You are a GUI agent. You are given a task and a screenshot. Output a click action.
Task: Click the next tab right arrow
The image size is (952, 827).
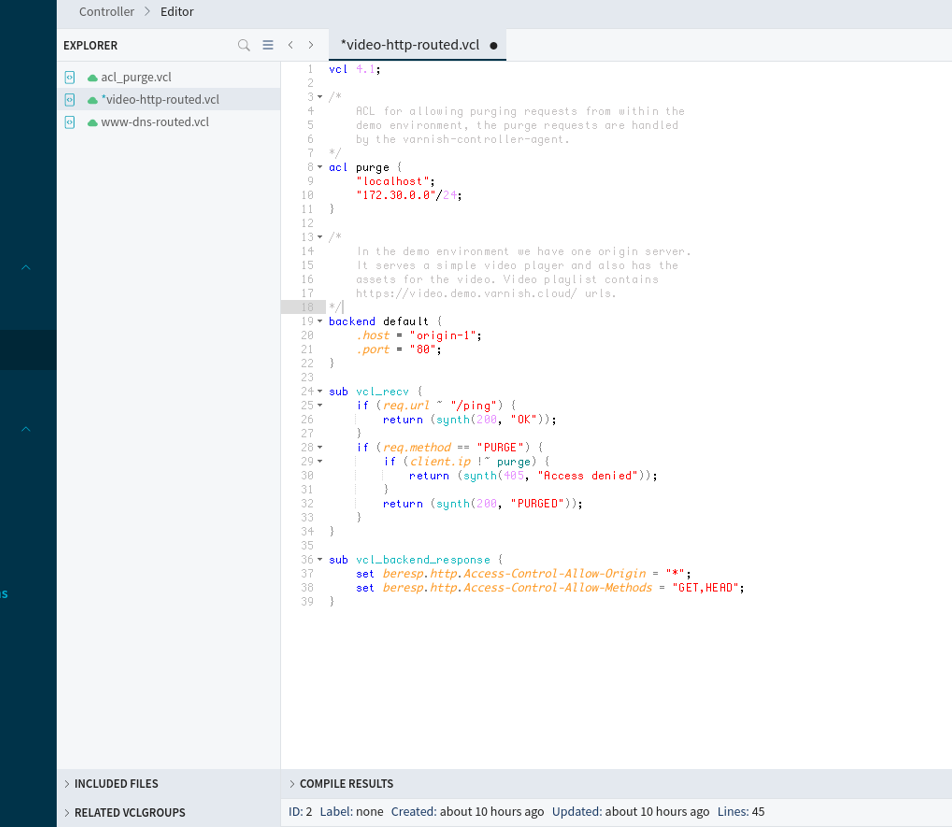[x=311, y=45]
